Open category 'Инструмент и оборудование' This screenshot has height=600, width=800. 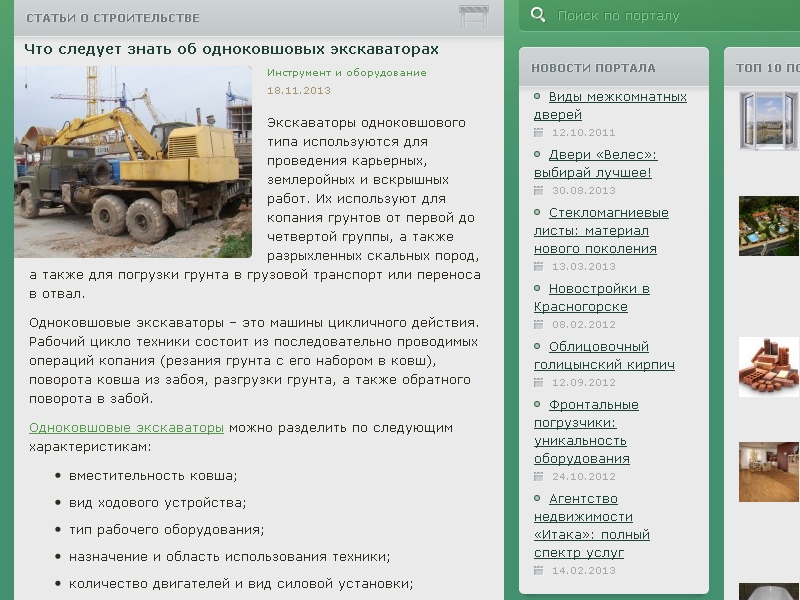point(346,72)
